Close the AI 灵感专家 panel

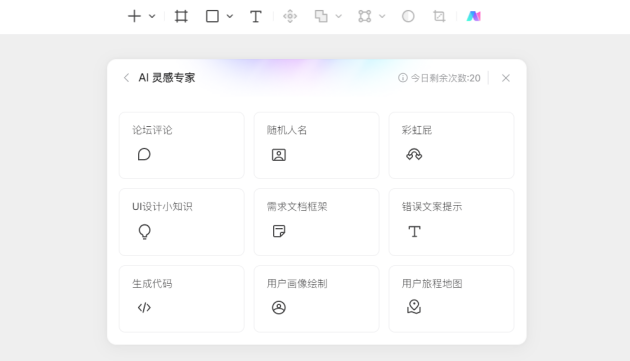click(x=506, y=78)
